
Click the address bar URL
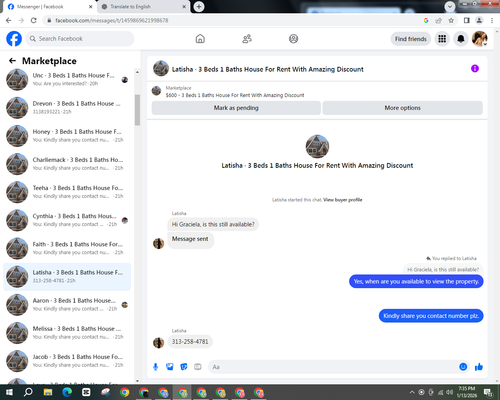point(112,20)
